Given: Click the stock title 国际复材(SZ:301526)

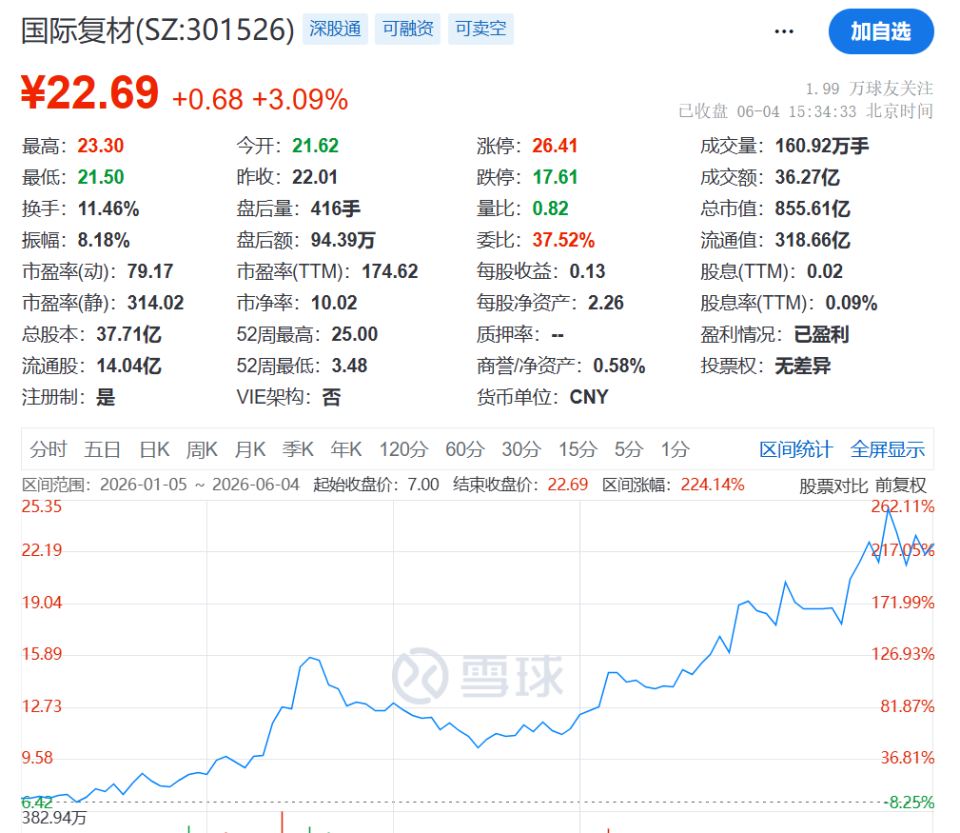Looking at the screenshot, I should click(x=158, y=30).
